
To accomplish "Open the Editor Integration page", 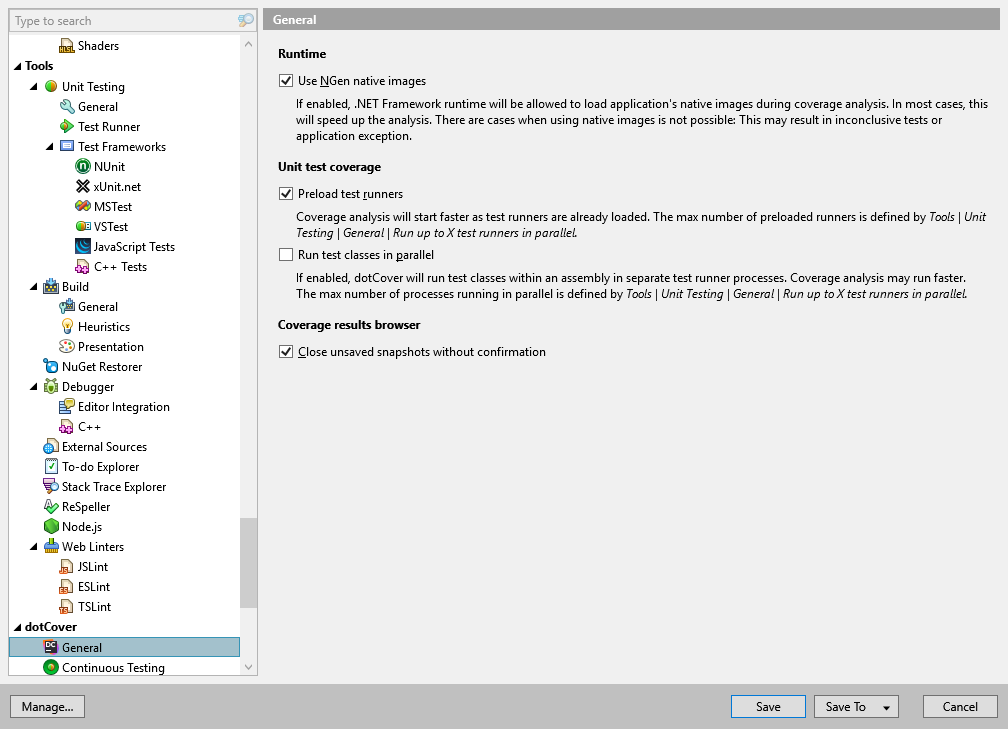I will tap(123, 407).
